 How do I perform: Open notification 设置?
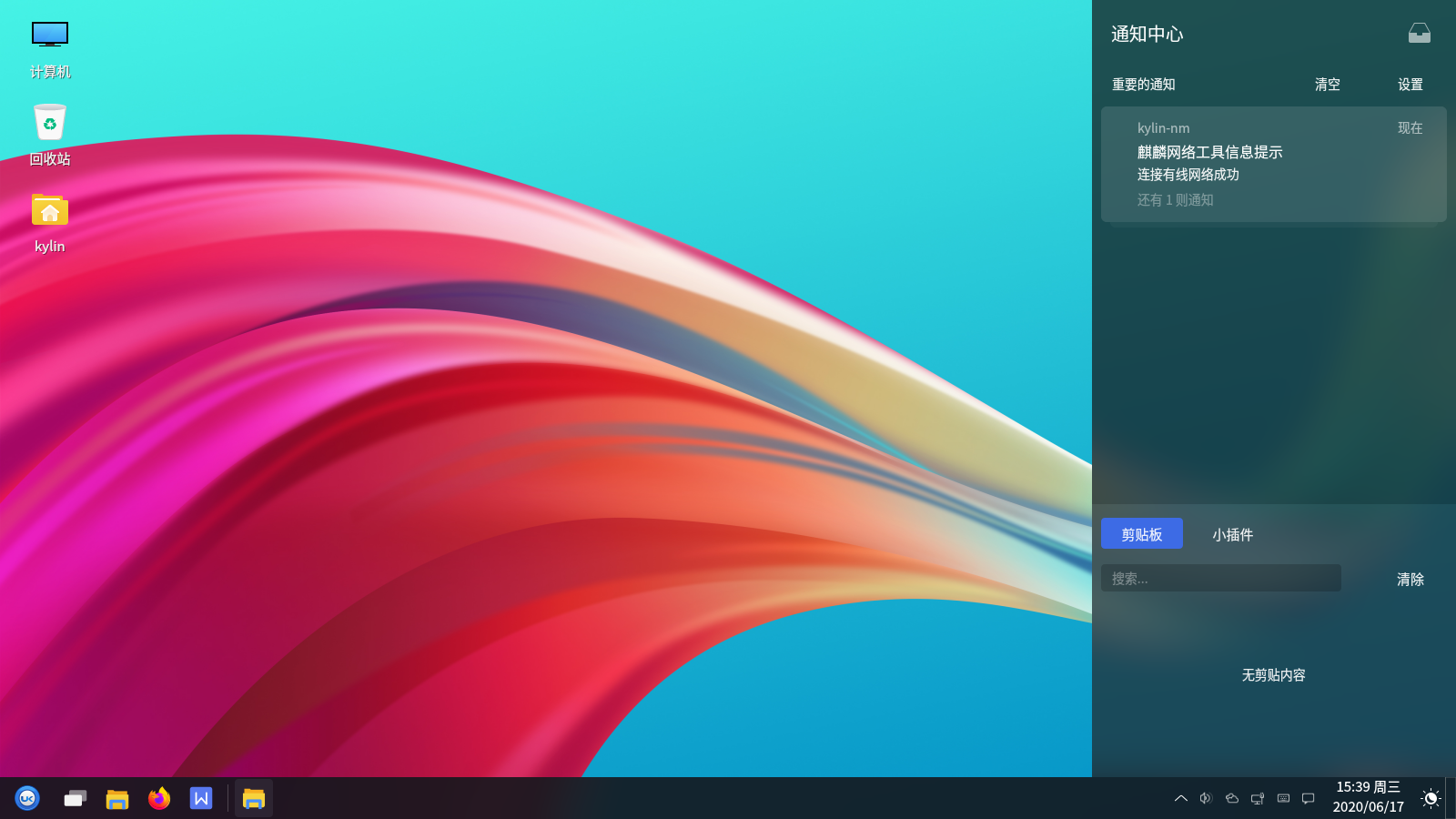point(1410,85)
